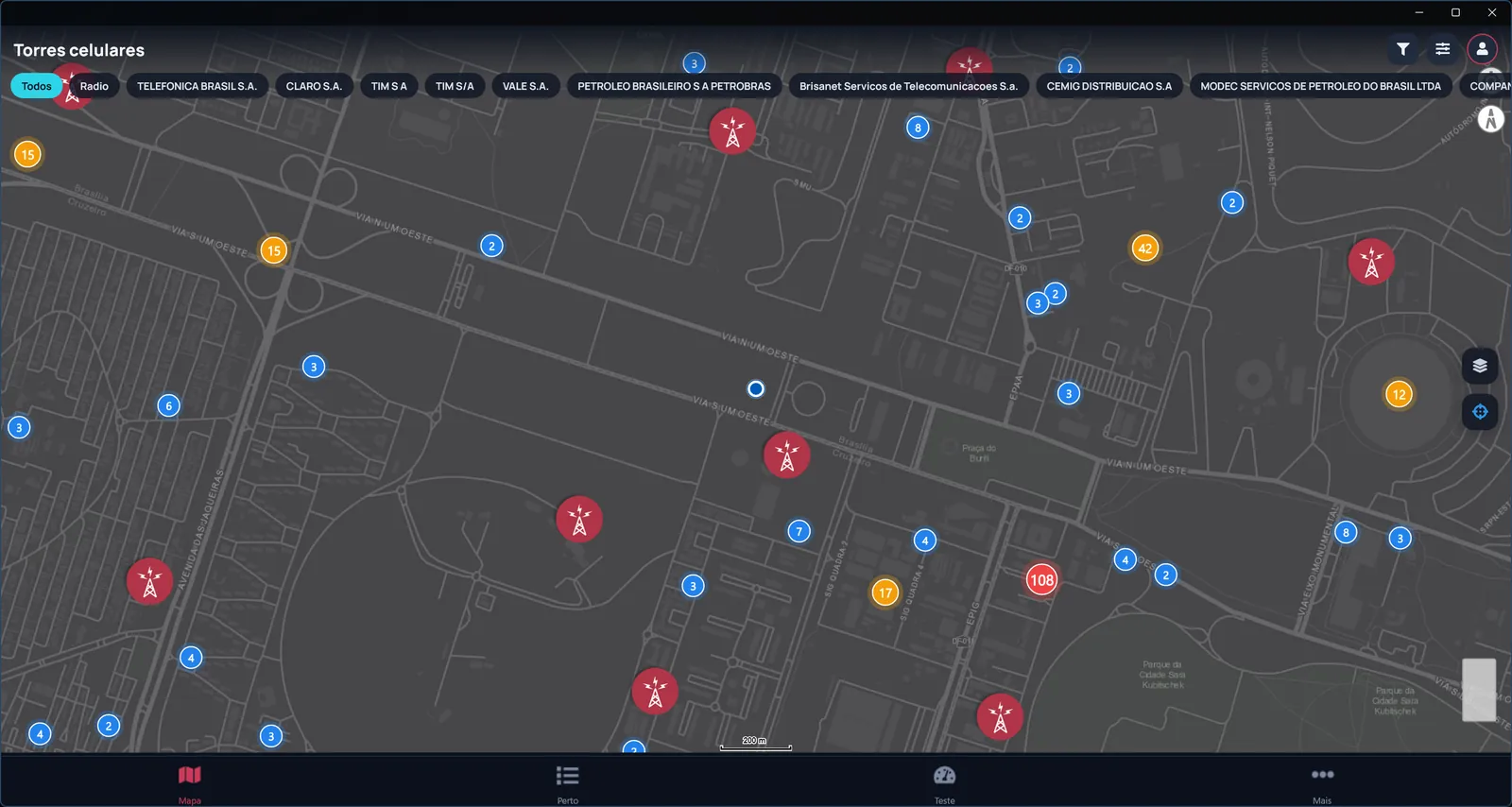Select tower icon near Brasília Cruzeiro label
This screenshot has width=1512, height=807.
point(786,455)
